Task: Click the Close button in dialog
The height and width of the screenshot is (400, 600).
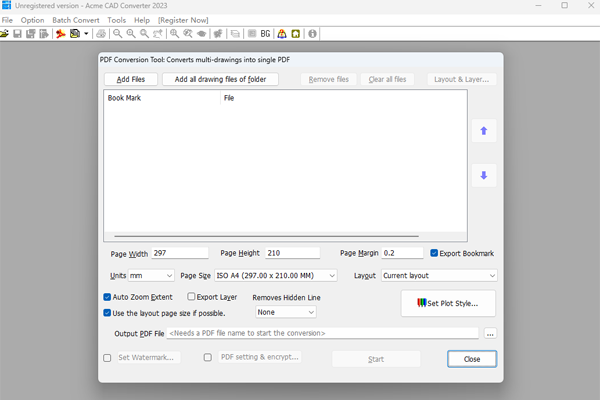Action: 472,359
